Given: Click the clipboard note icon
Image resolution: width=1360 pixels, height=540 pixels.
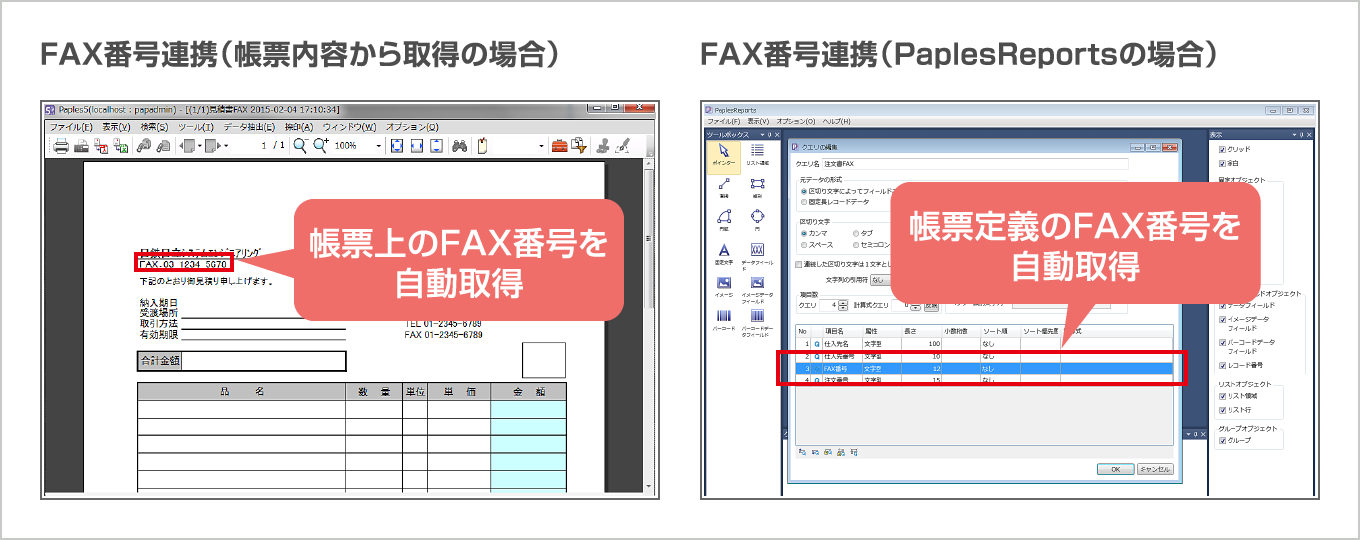Looking at the screenshot, I should 482,146.
